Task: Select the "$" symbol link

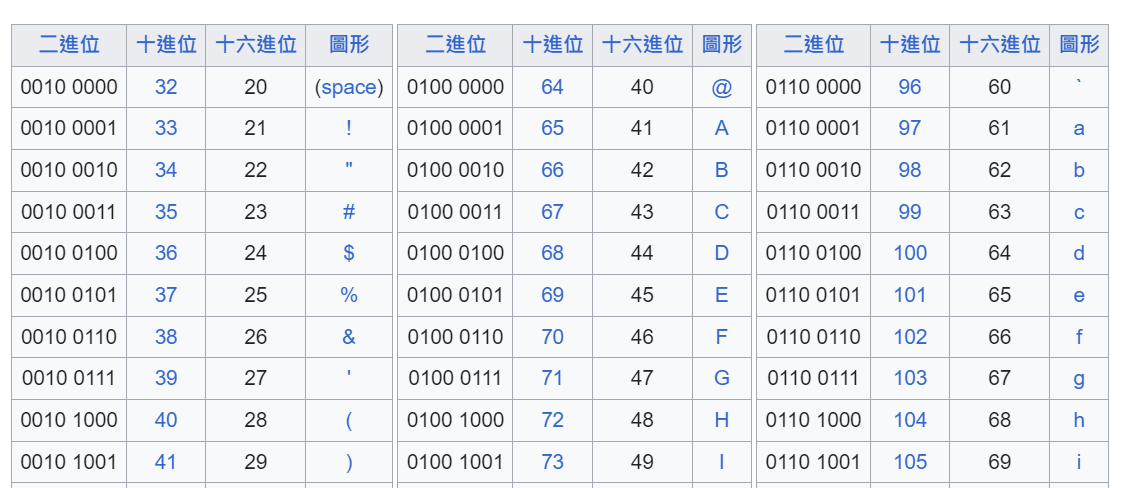Action: coord(348,253)
